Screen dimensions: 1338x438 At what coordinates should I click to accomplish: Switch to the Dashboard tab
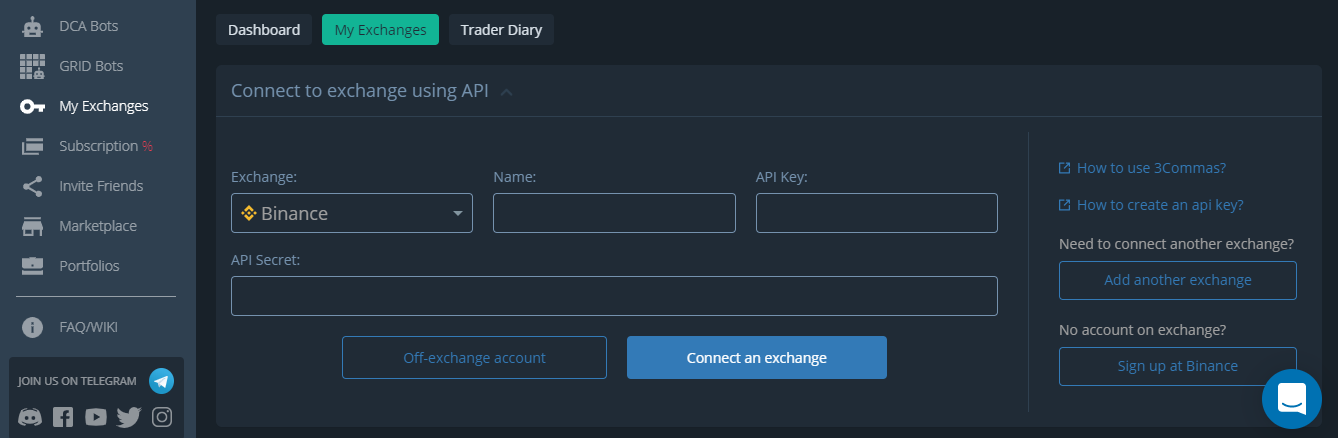tap(264, 30)
